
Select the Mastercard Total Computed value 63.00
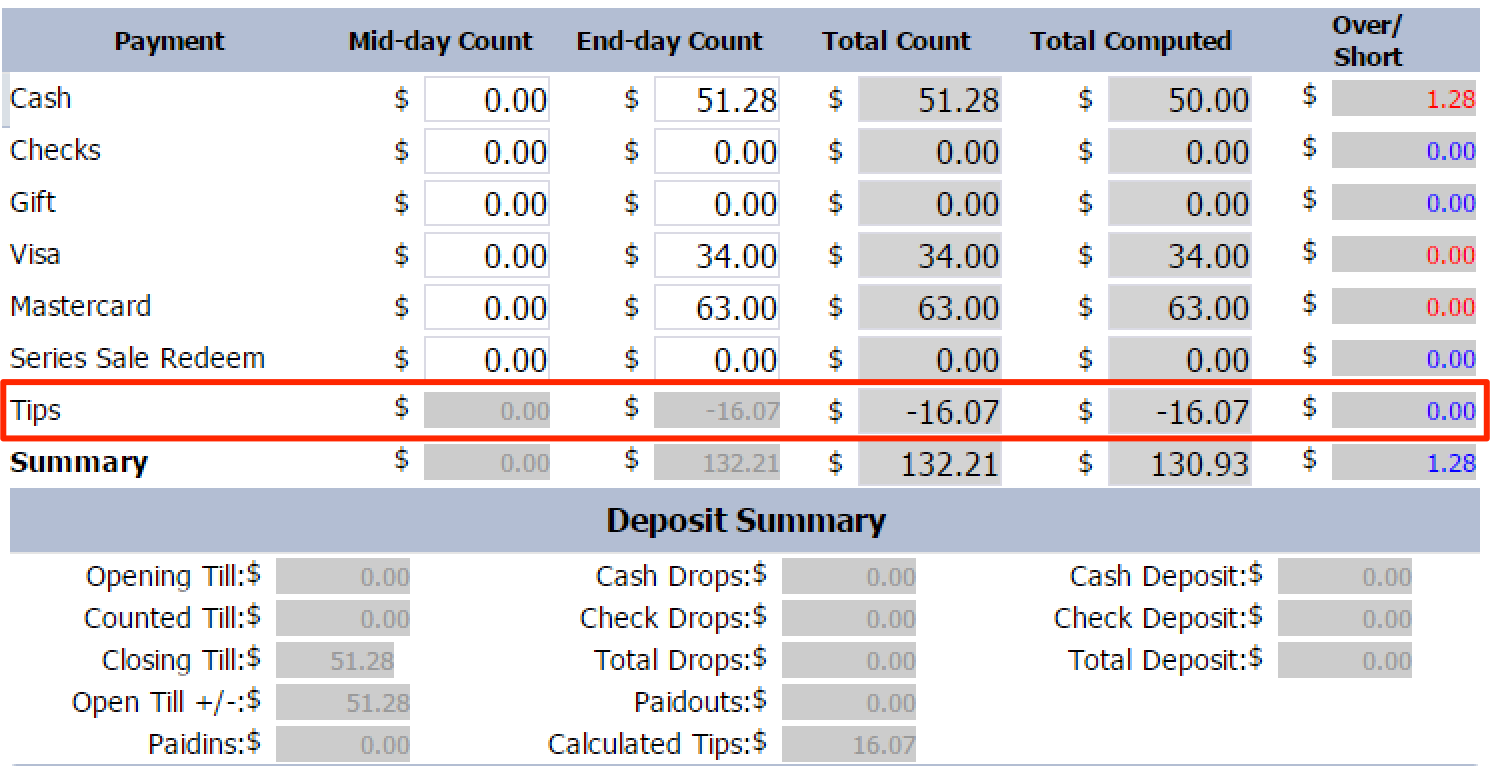click(1179, 307)
